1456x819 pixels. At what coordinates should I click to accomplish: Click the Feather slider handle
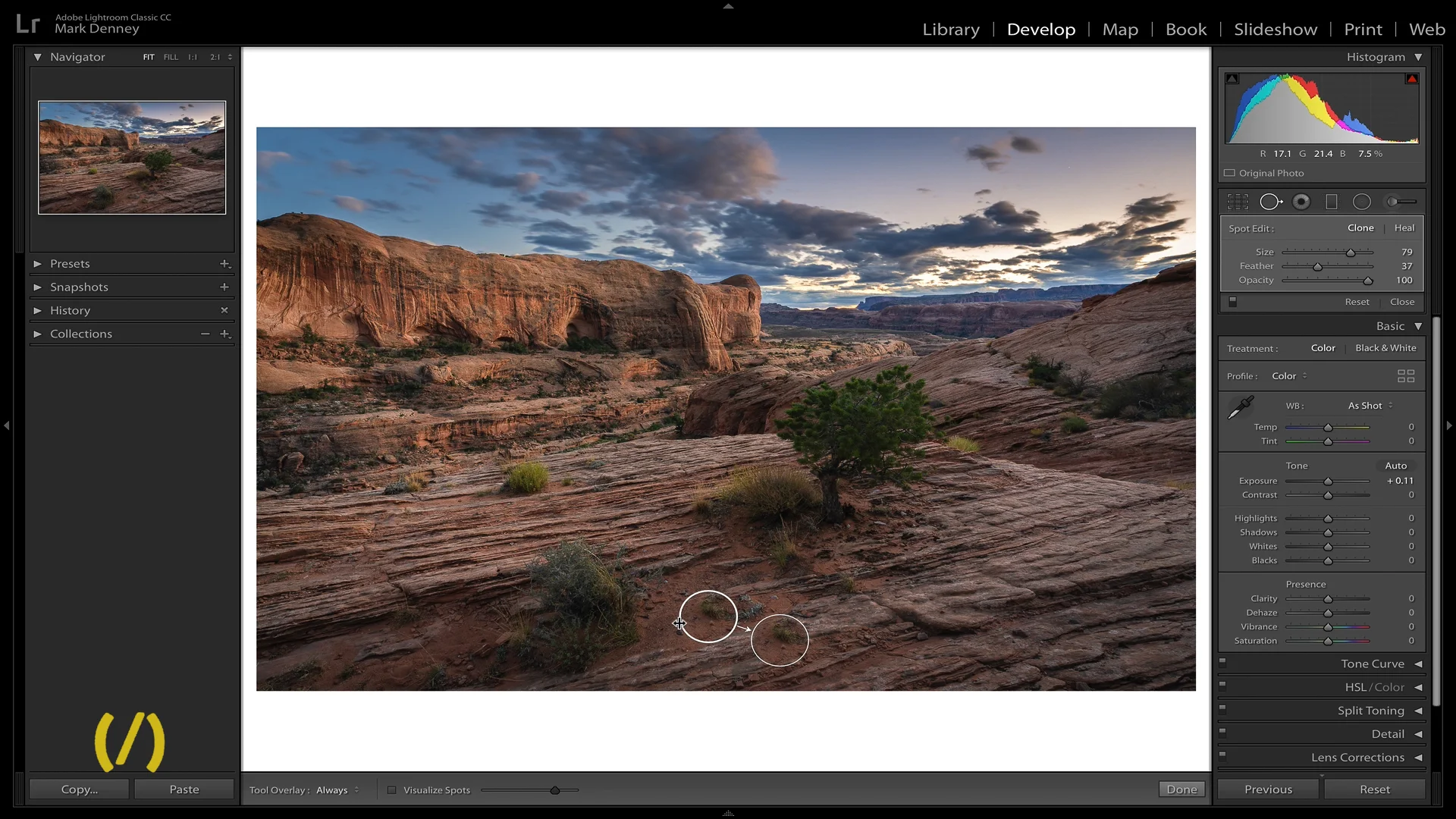tap(1318, 267)
